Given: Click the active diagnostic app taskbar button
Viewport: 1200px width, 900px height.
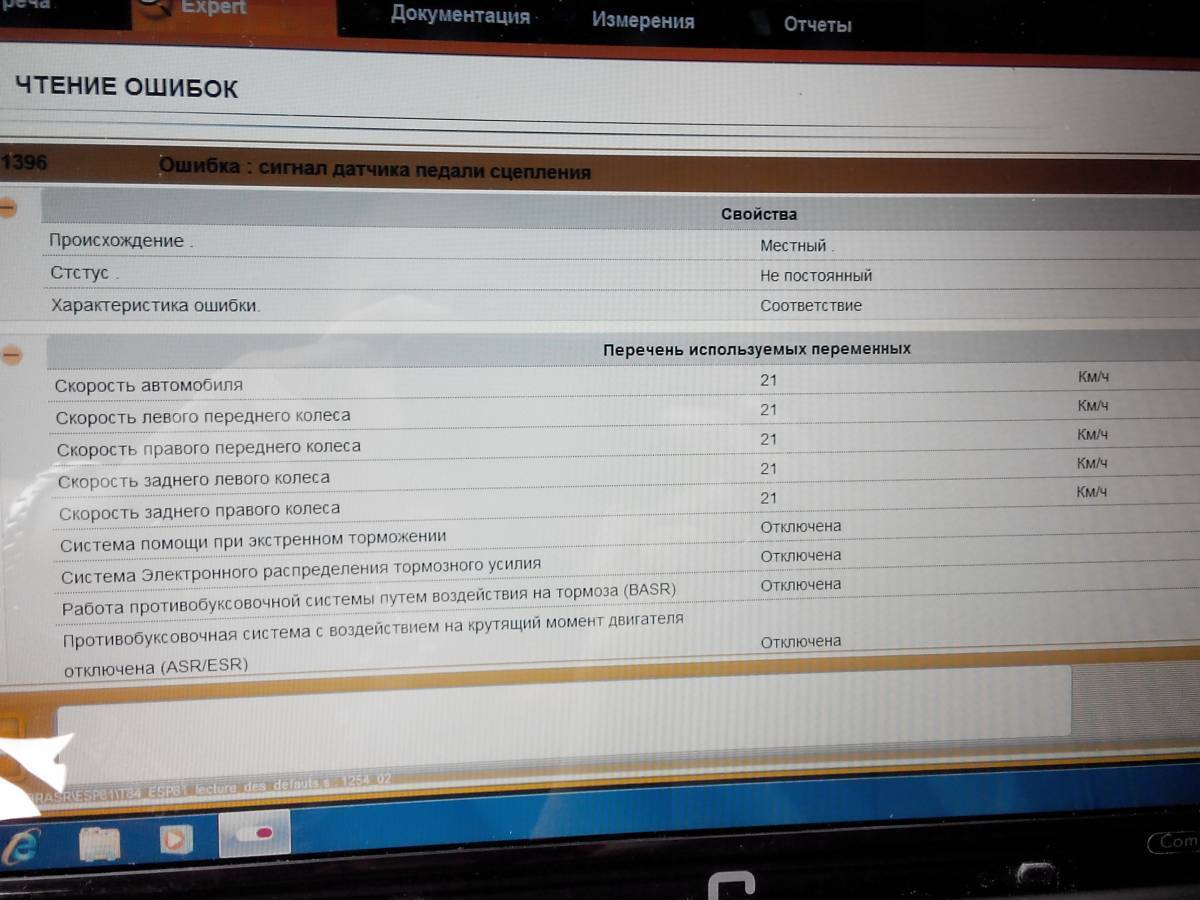Looking at the screenshot, I should pyautogui.click(x=254, y=833).
